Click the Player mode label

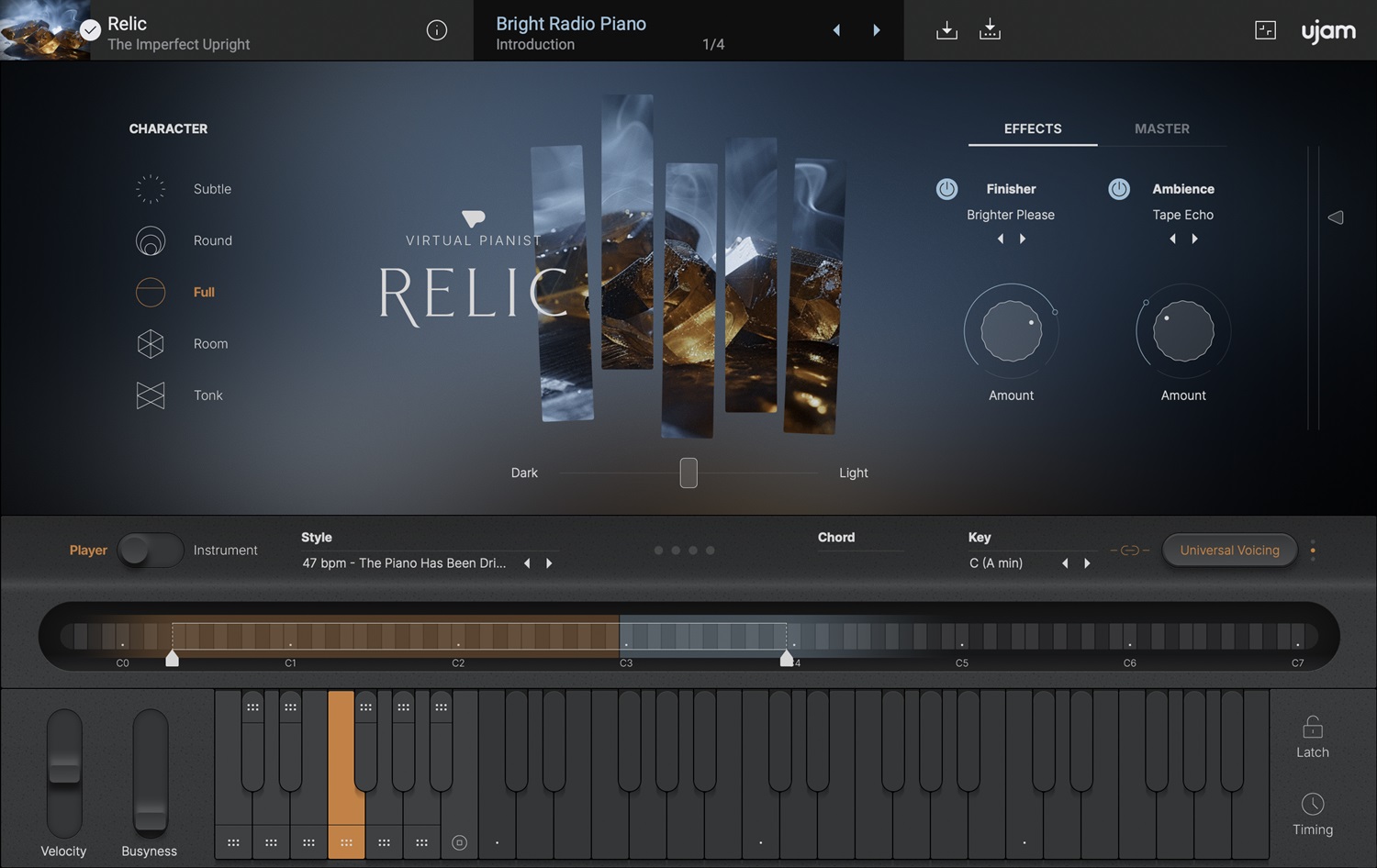[x=88, y=551]
